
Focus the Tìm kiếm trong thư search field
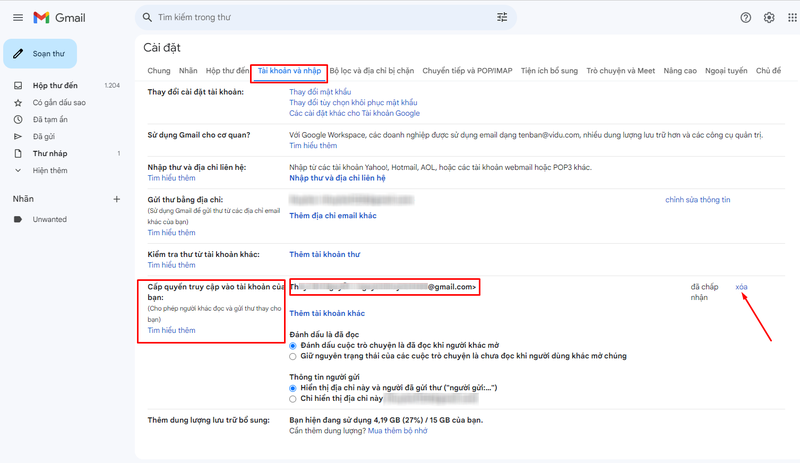click(326, 17)
